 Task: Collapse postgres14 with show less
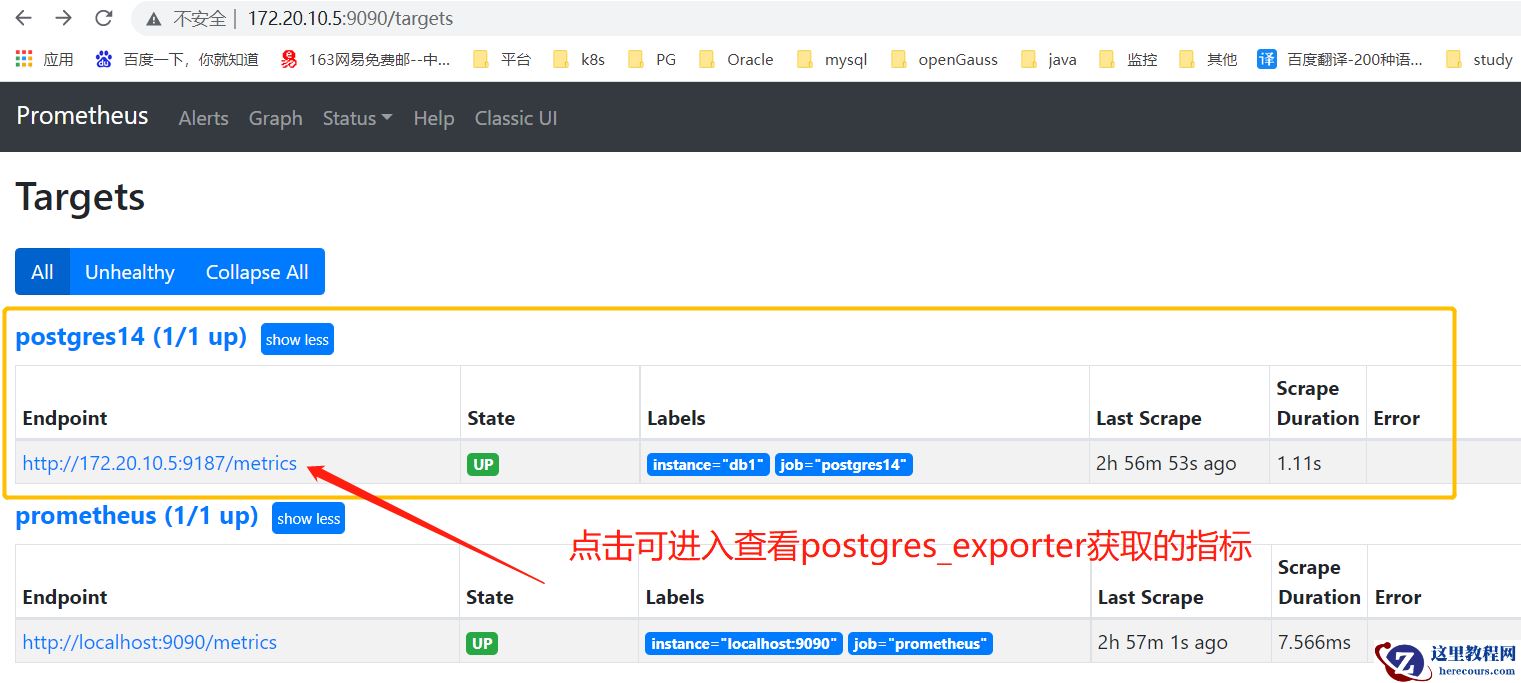[x=297, y=339]
